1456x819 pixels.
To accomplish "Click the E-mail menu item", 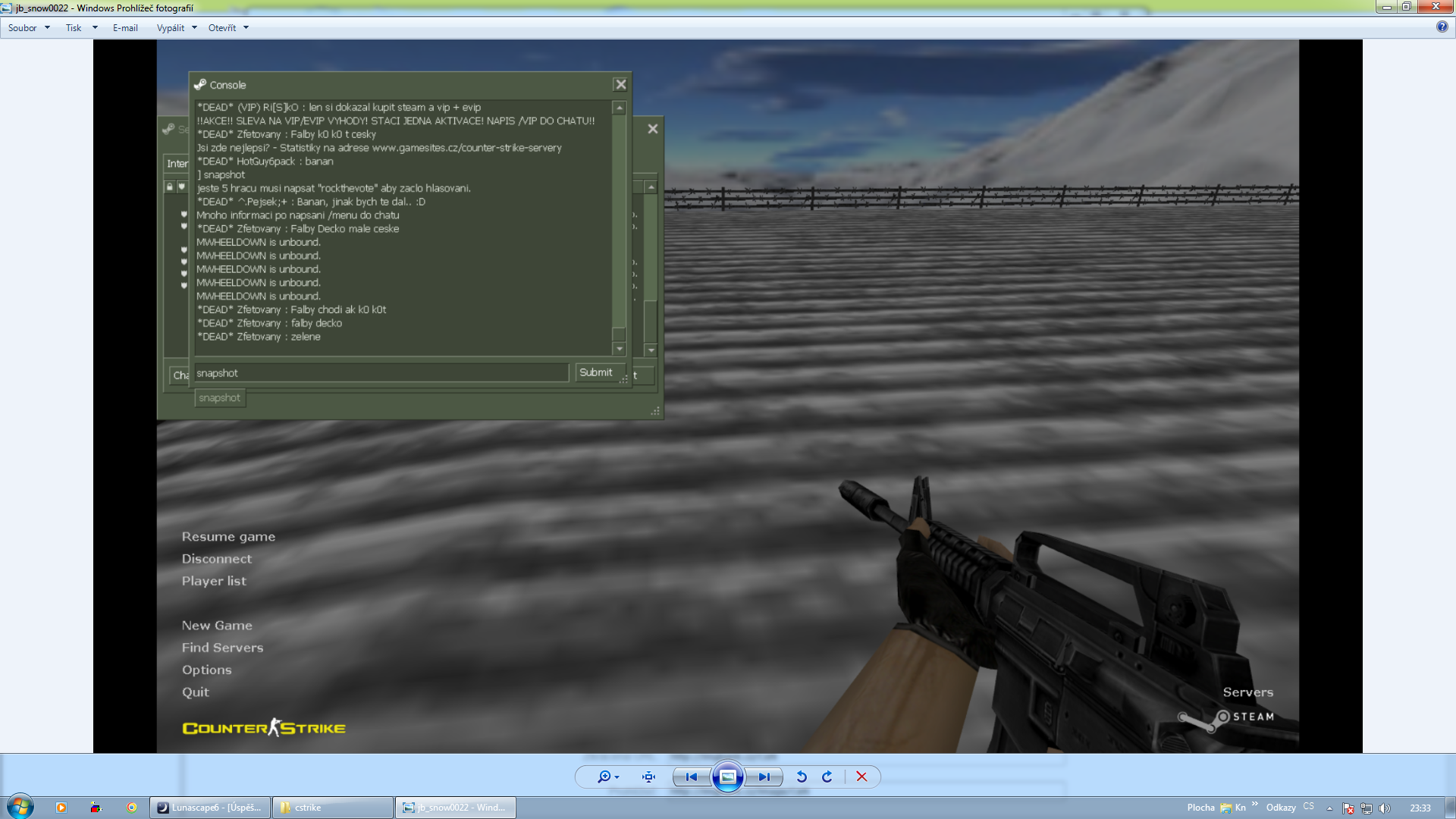I will click(125, 28).
